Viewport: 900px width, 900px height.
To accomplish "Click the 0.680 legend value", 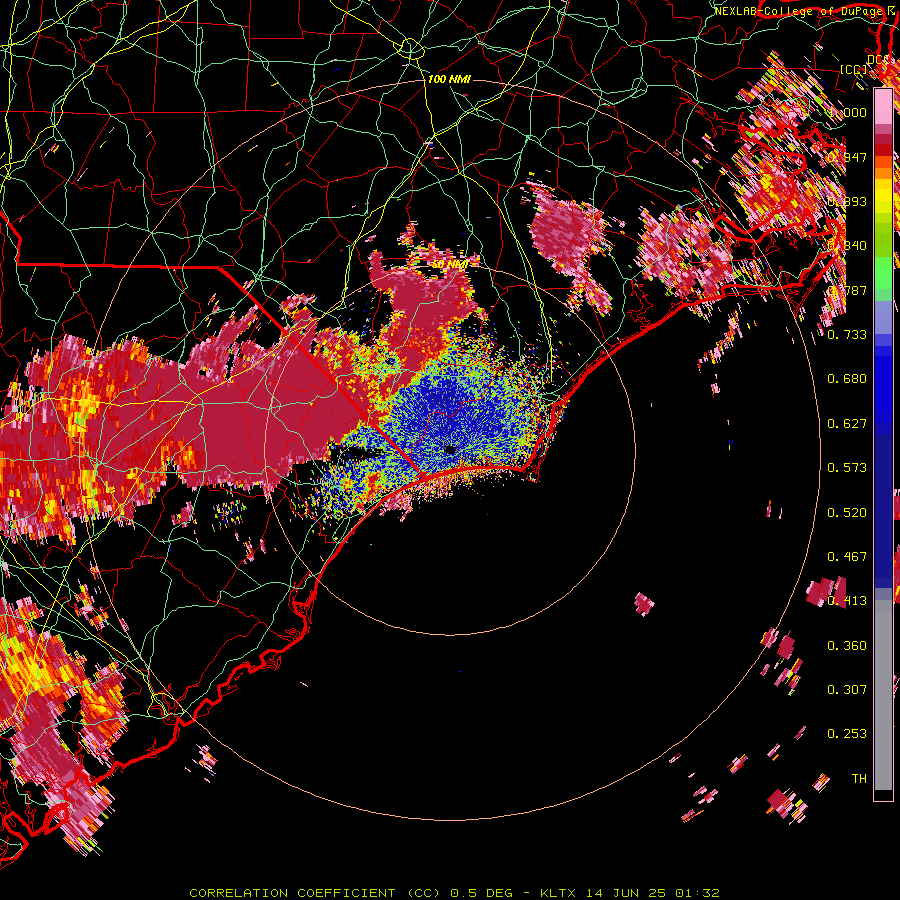I will point(847,379).
